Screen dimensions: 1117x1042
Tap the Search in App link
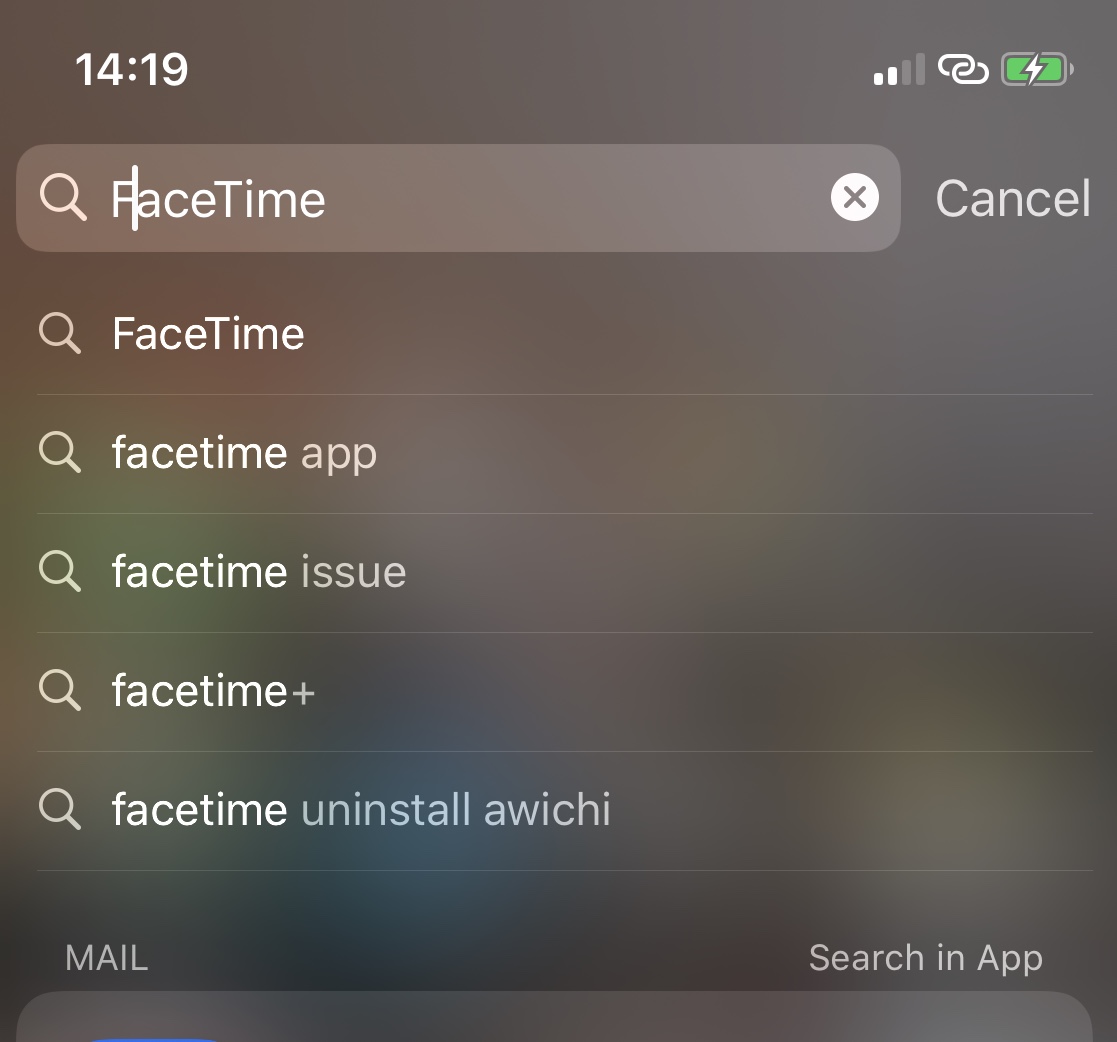[x=925, y=958]
